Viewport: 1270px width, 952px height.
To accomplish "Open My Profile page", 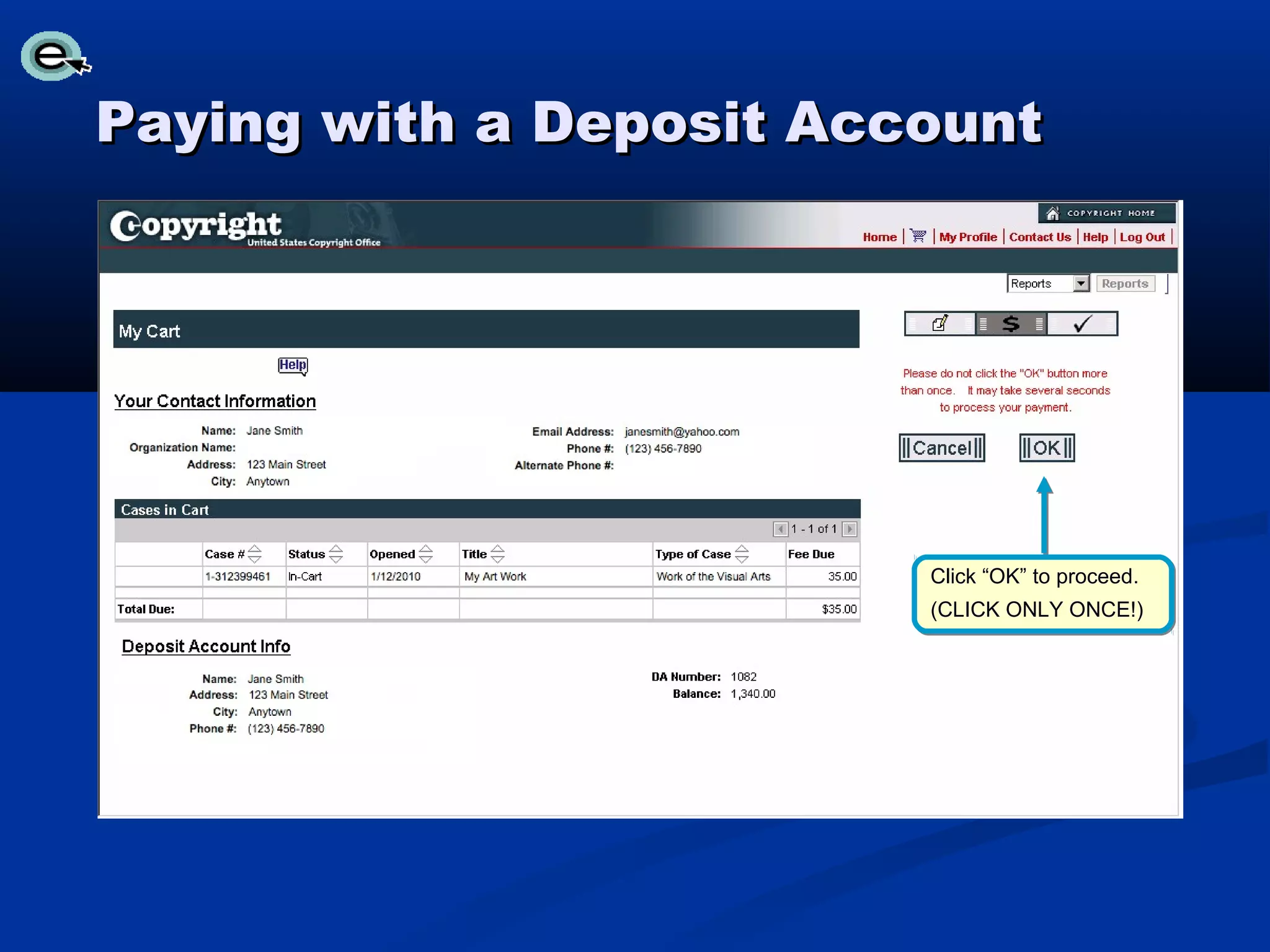I will point(968,237).
